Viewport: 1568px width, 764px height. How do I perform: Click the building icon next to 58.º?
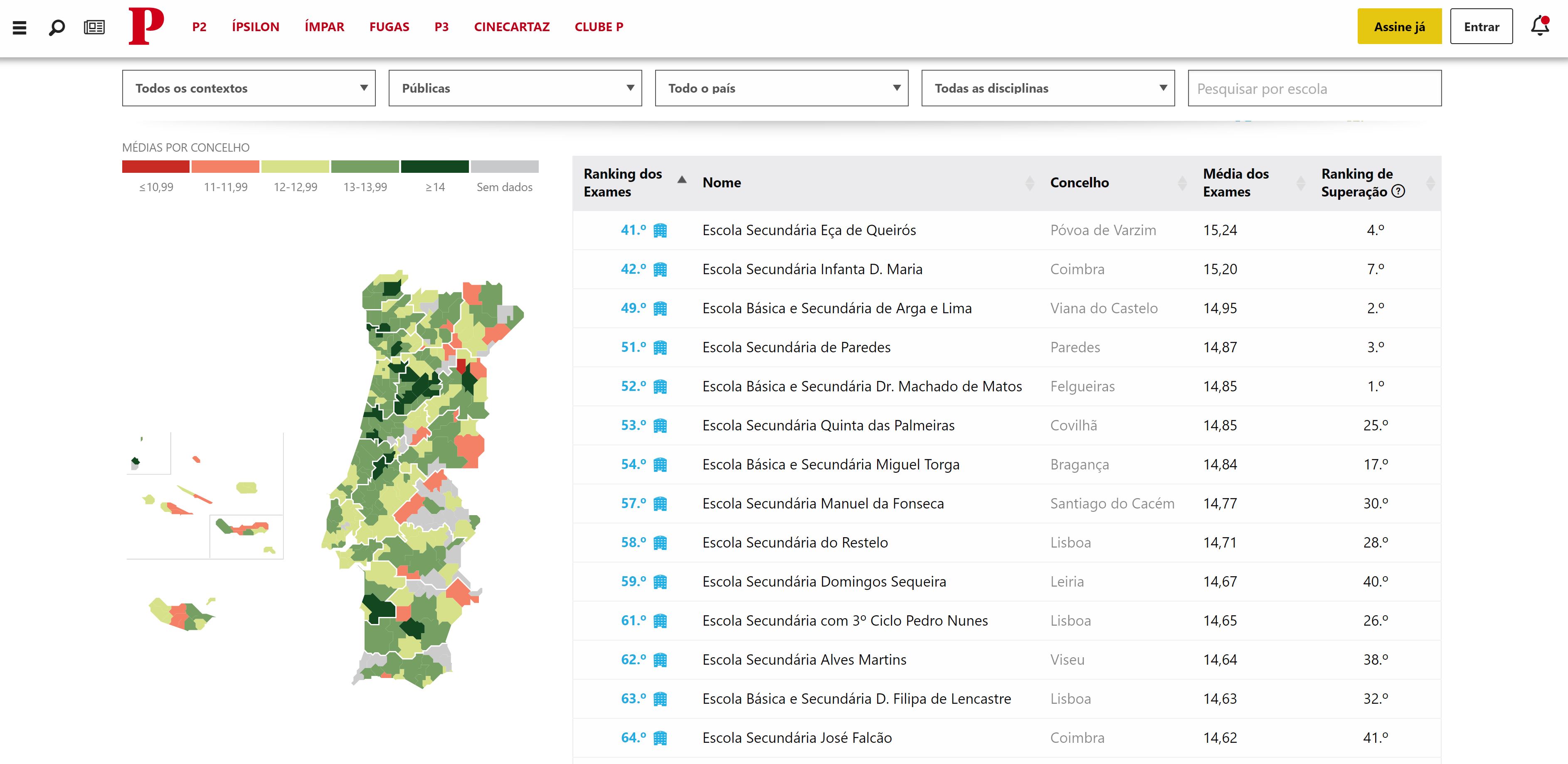(660, 543)
